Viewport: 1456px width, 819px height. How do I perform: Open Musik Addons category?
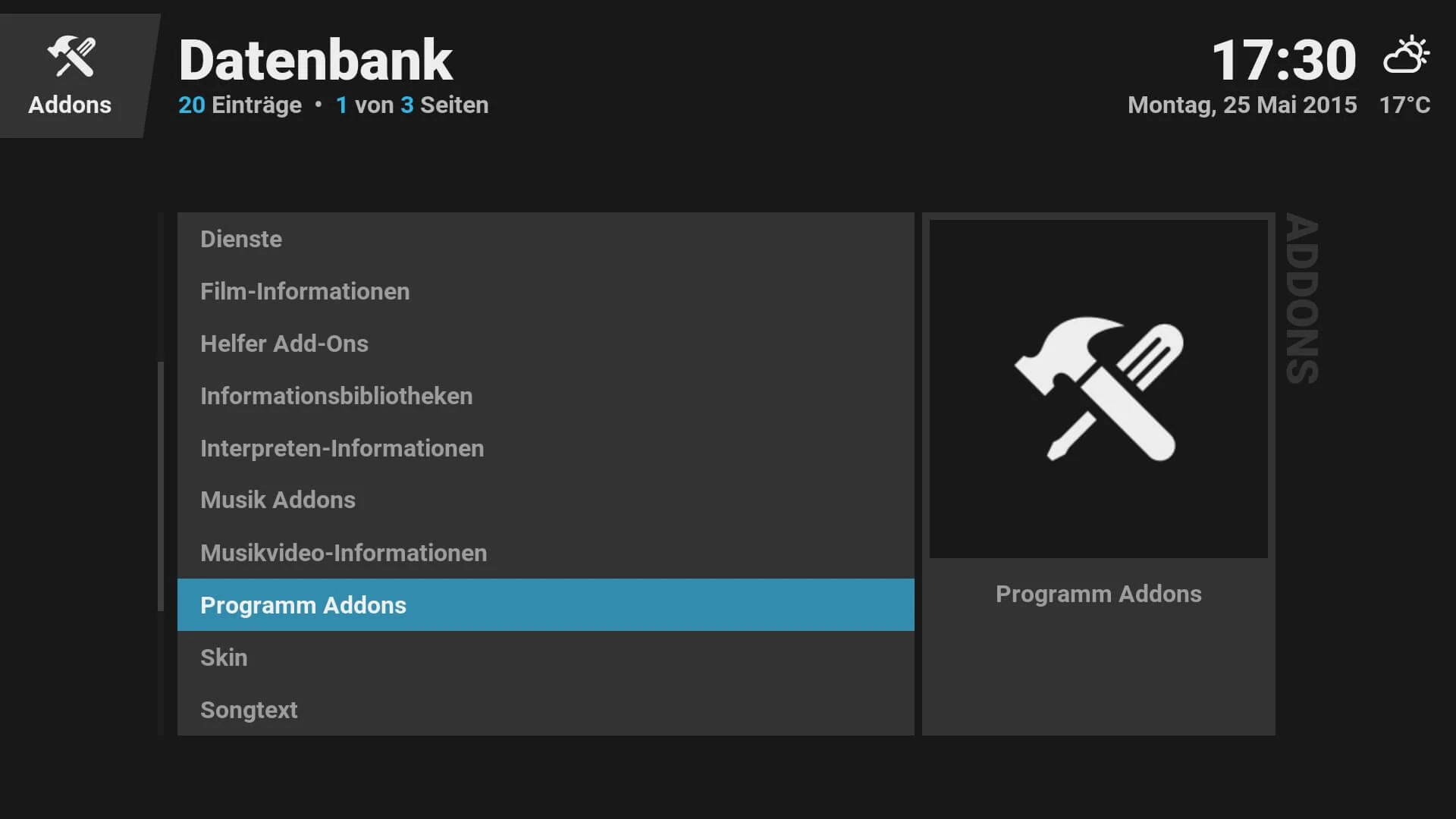(545, 500)
